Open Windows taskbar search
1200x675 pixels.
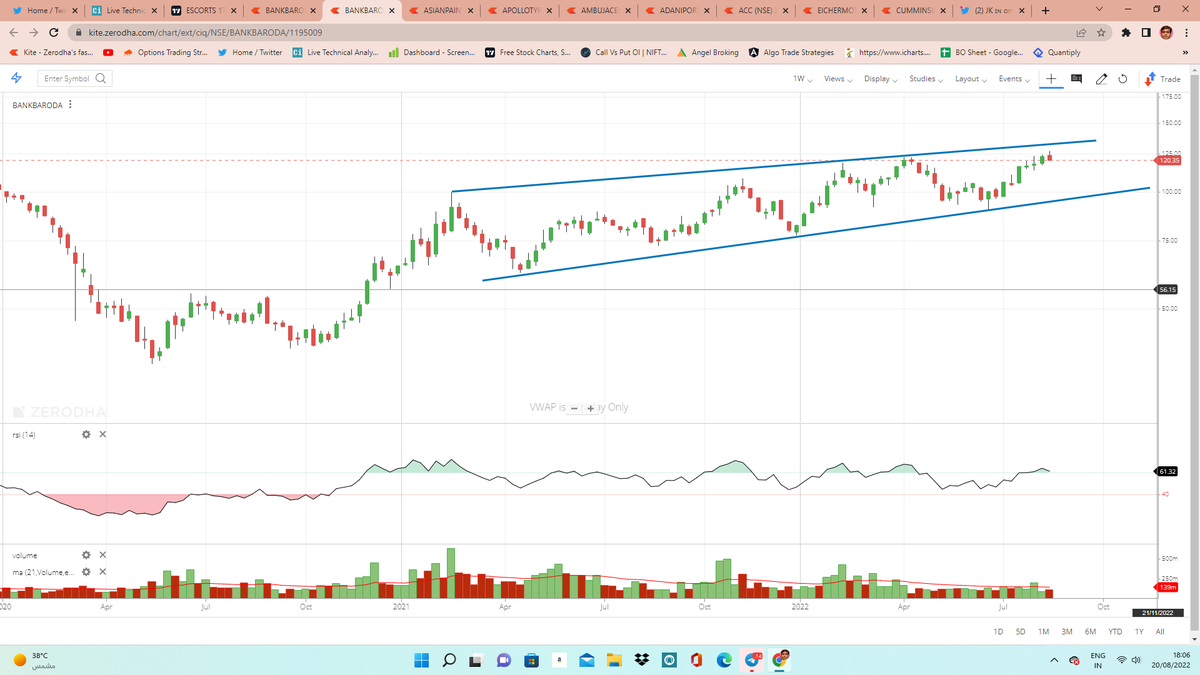(x=449, y=659)
